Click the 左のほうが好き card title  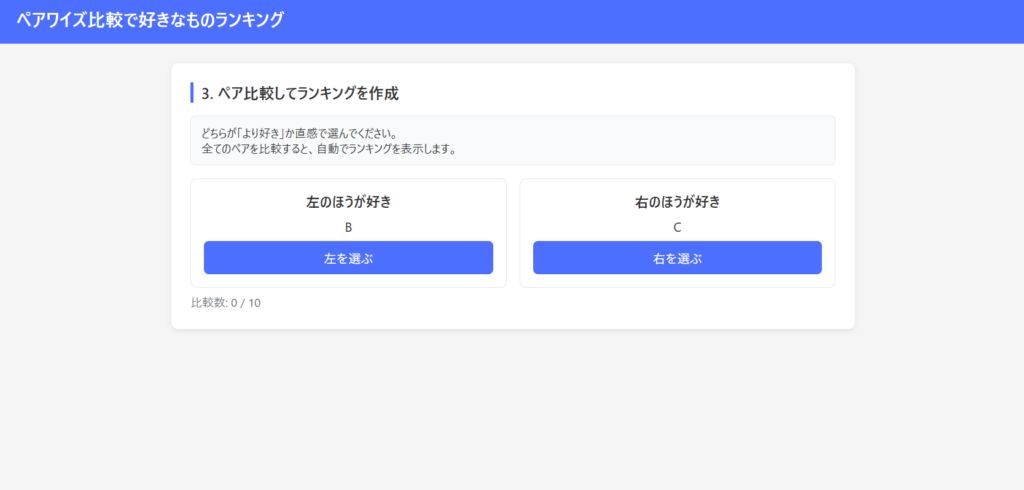348,202
